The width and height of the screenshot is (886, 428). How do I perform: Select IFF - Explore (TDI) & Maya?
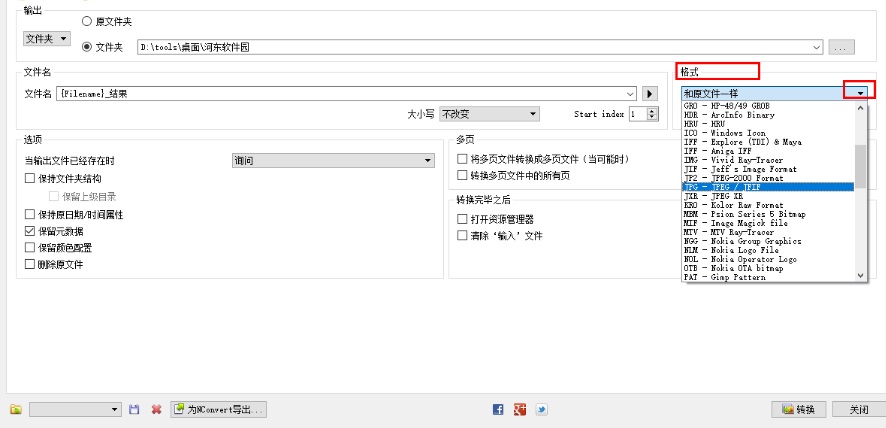(x=768, y=142)
